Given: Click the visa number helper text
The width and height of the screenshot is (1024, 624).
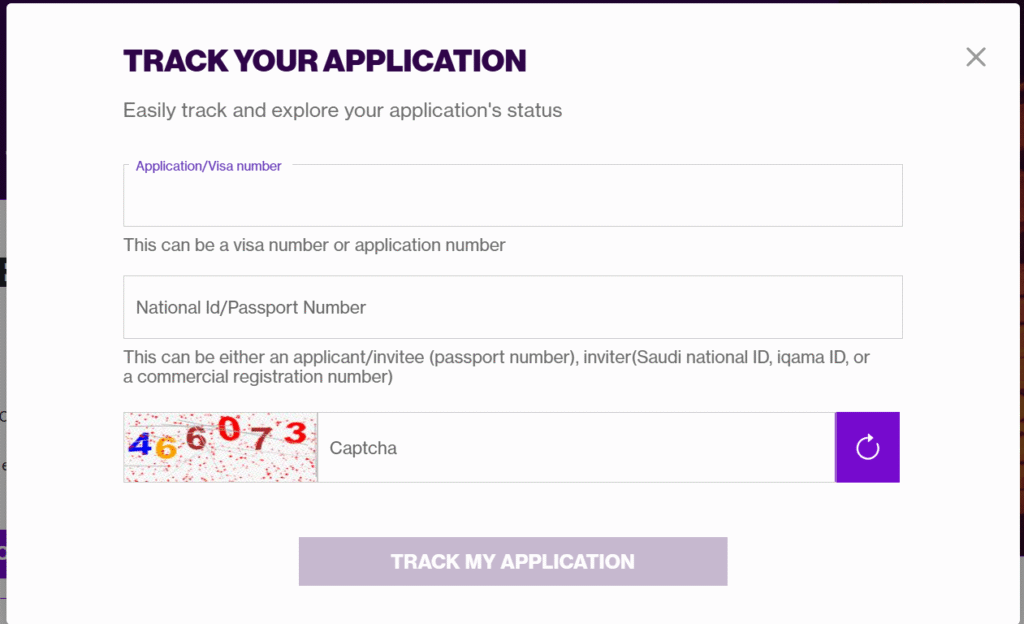Looking at the screenshot, I should pos(314,245).
